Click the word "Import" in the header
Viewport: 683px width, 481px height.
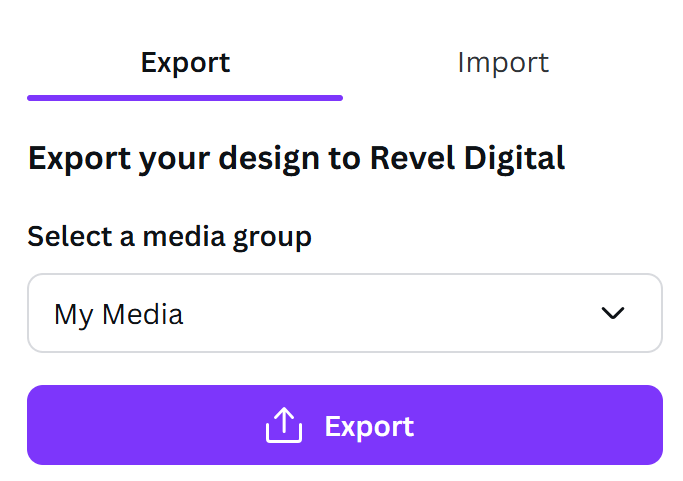click(503, 63)
